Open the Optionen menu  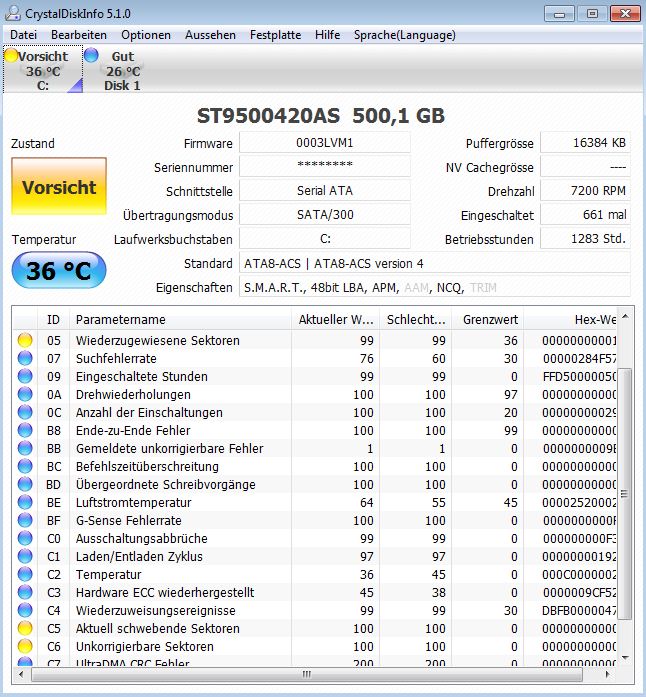tap(146, 35)
